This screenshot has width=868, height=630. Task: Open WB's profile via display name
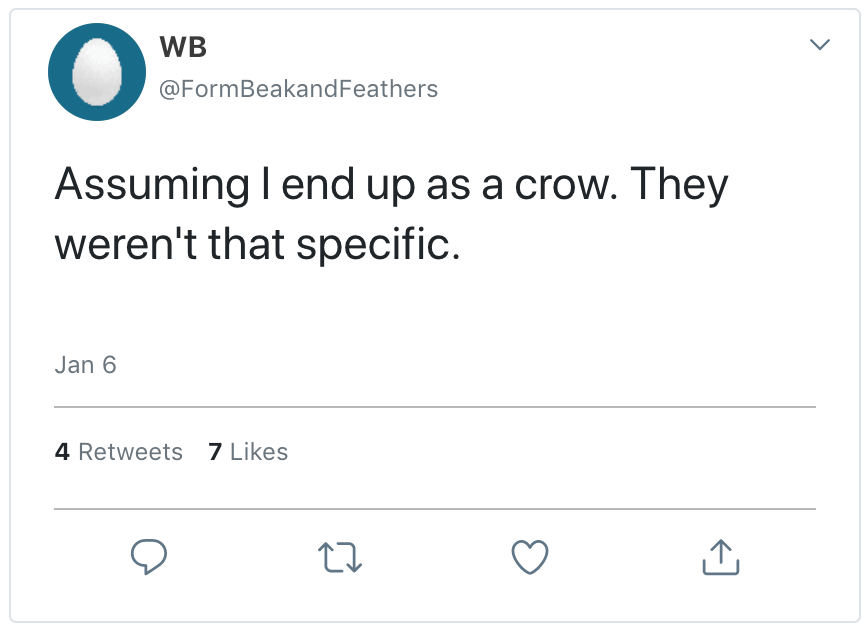pos(182,48)
